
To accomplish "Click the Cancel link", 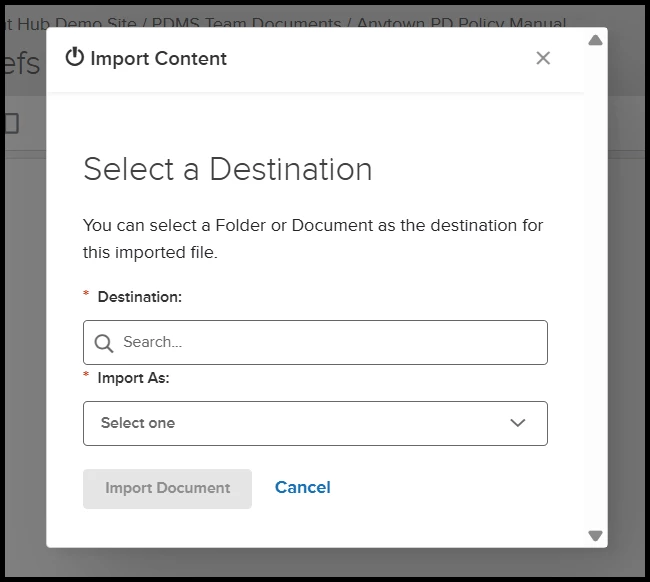I will (x=302, y=487).
